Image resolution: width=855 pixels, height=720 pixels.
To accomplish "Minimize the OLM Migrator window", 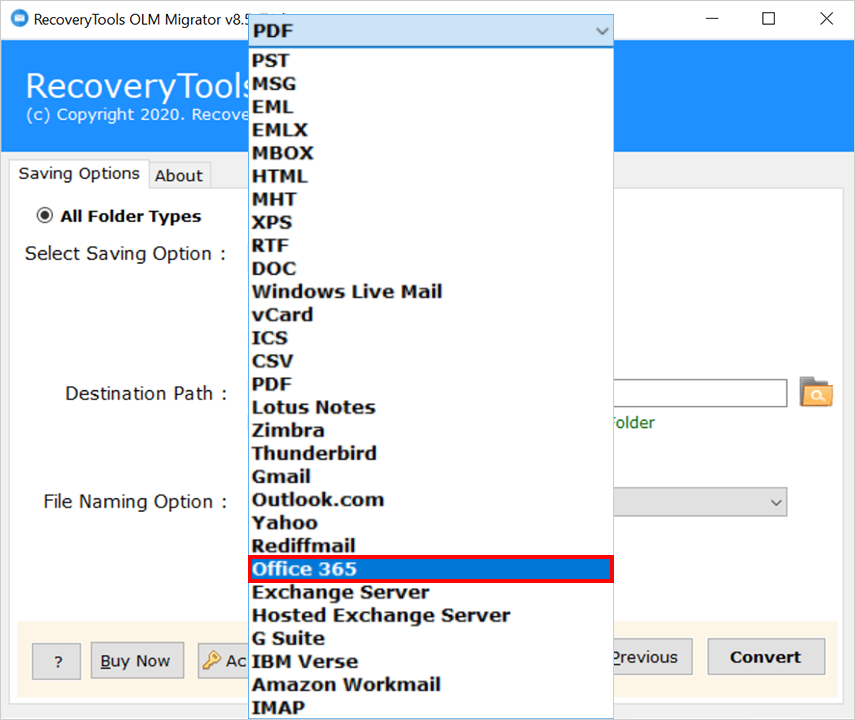I will pos(712,19).
